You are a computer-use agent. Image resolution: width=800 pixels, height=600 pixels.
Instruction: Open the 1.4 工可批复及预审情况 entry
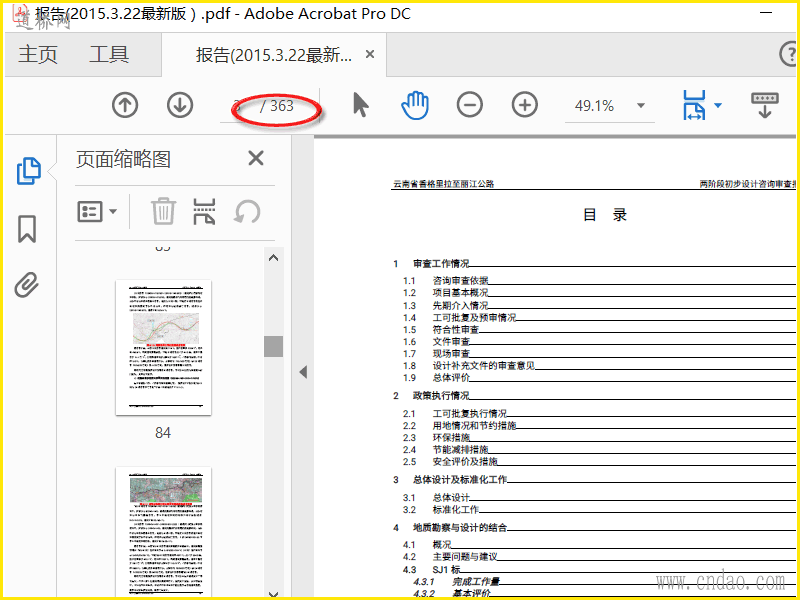pos(599,317)
